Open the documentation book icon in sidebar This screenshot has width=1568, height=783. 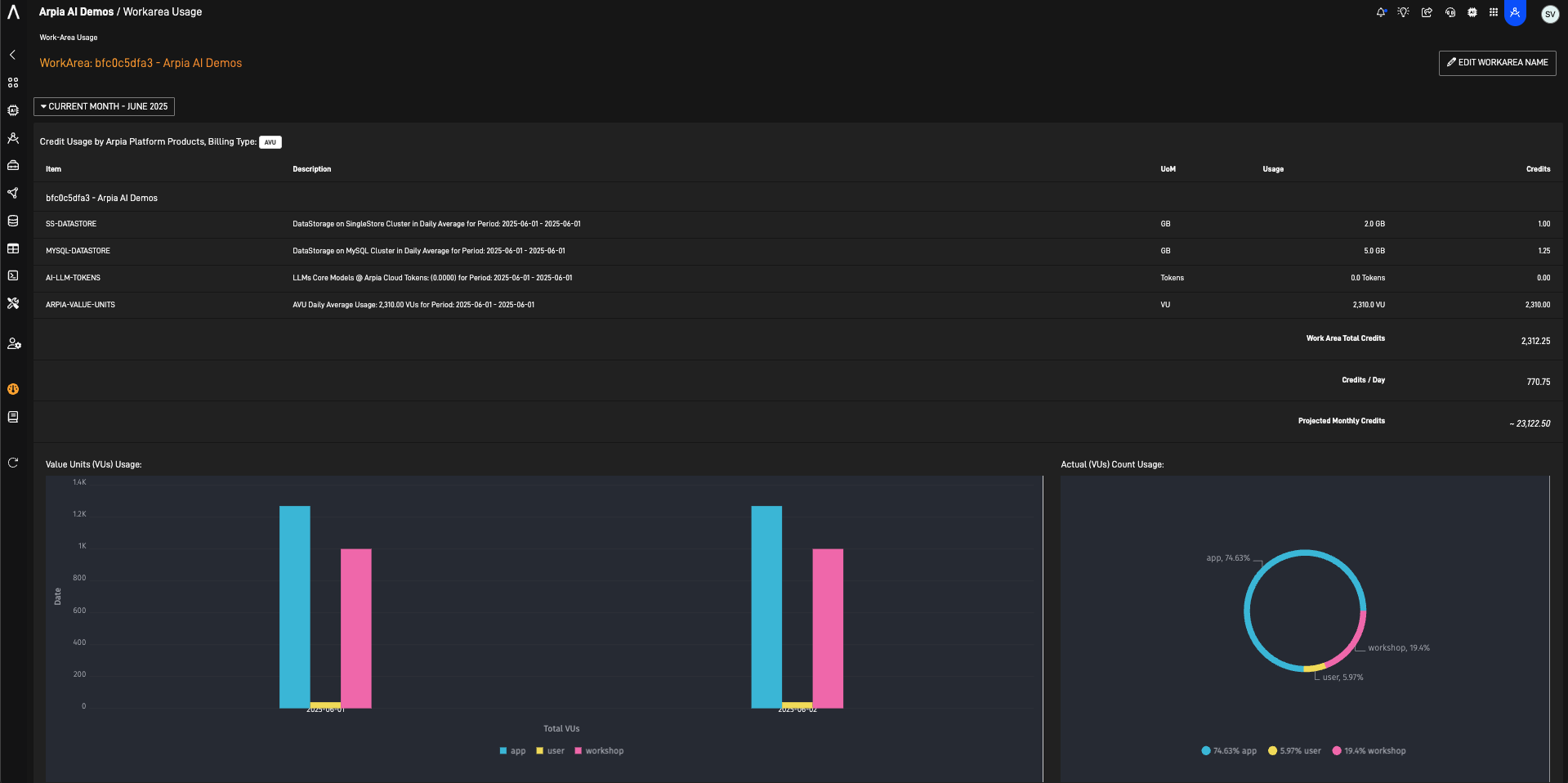click(x=13, y=417)
